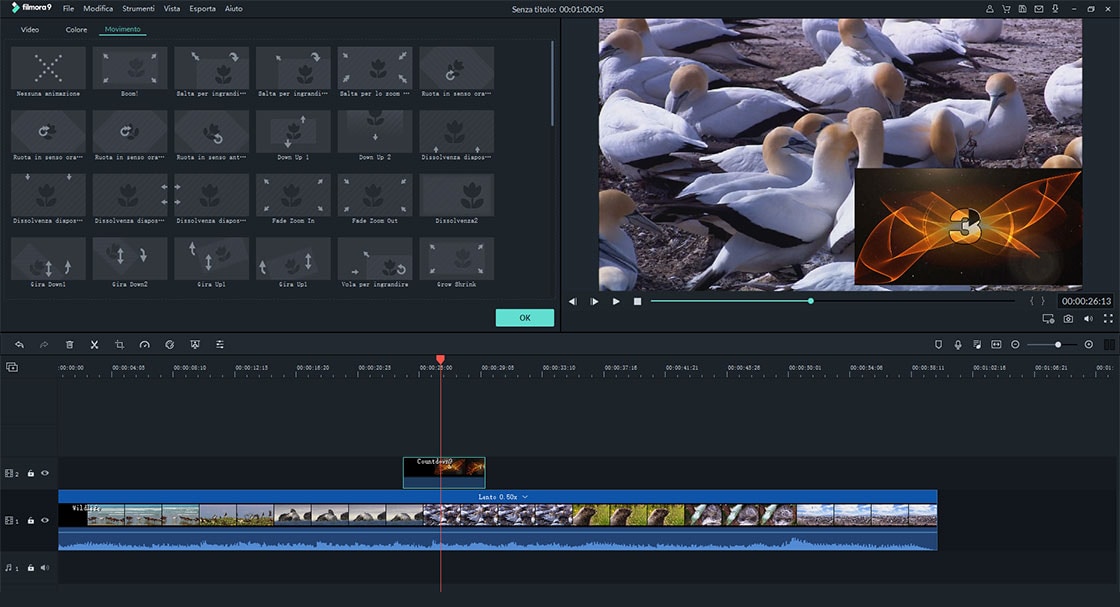Toggle lock on audio track 1
The image size is (1120, 607).
pyautogui.click(x=31, y=568)
